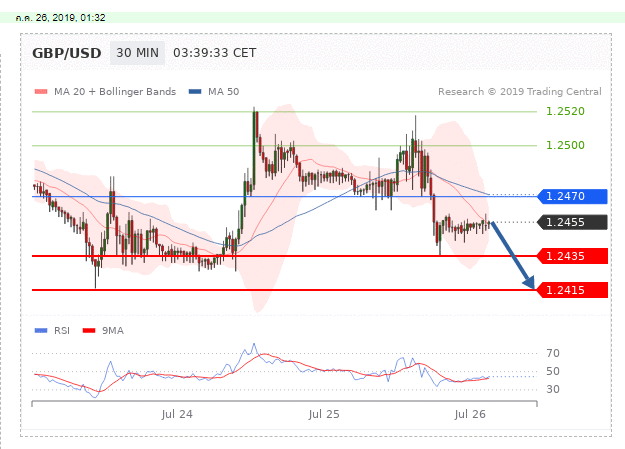Click the Jul 25 date axis label
This screenshot has width=625, height=449.
click(x=324, y=414)
